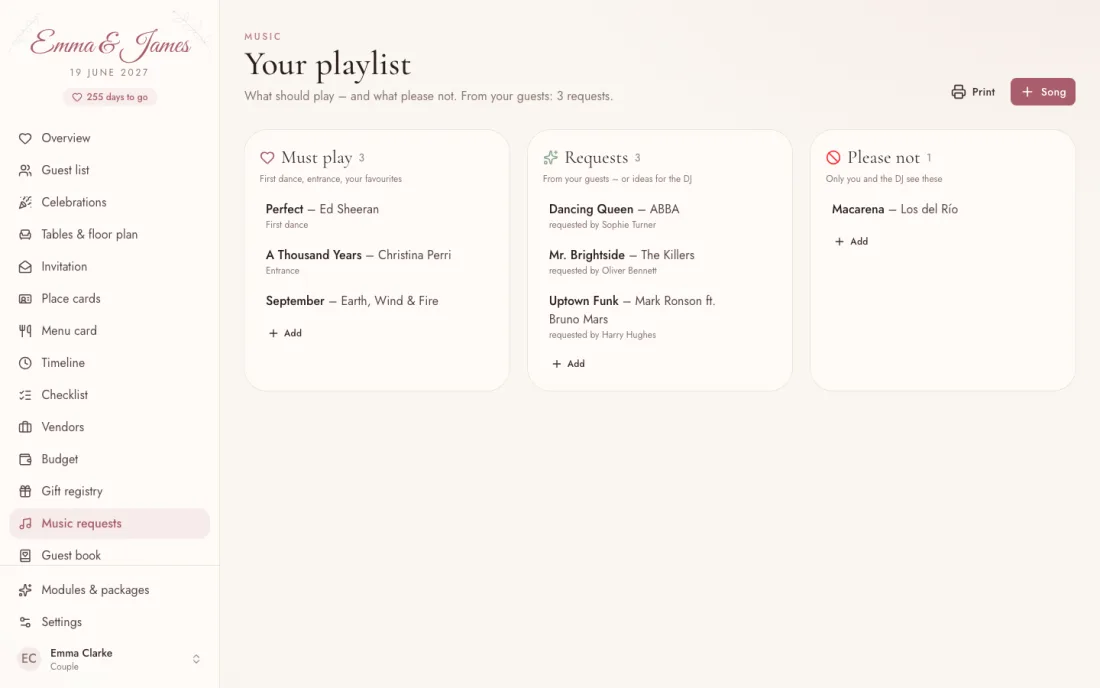This screenshot has height=688, width=1100.
Task: Add a song to Must play
Action: 285,333
